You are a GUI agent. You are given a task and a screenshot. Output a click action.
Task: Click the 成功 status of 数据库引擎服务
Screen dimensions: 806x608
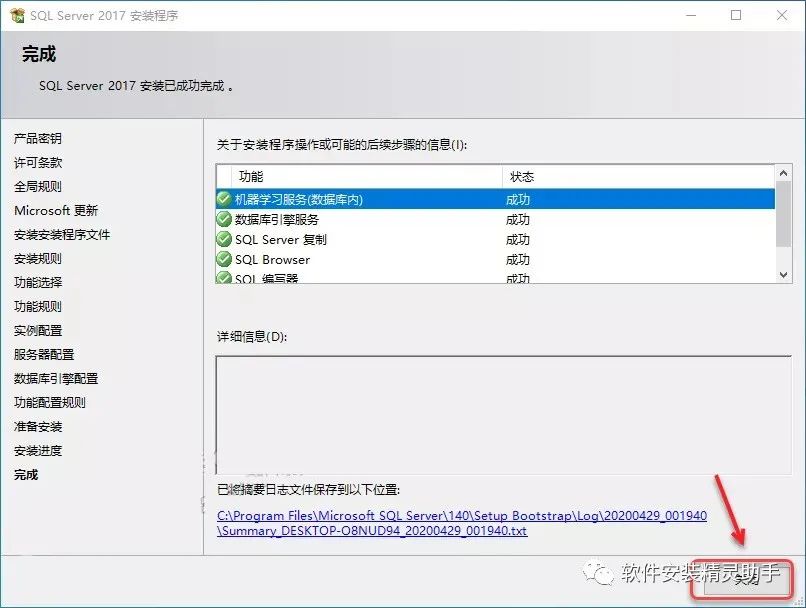click(x=518, y=219)
